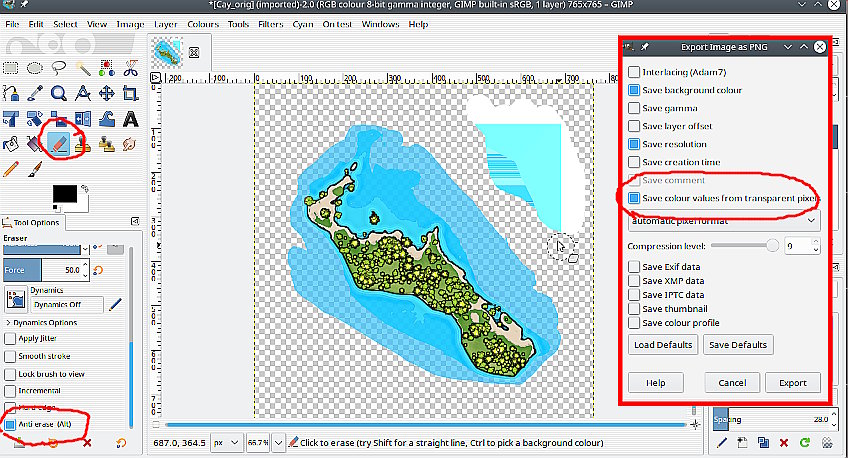The width and height of the screenshot is (848, 458).
Task: Select the Measure compass tool
Action: tap(83, 93)
